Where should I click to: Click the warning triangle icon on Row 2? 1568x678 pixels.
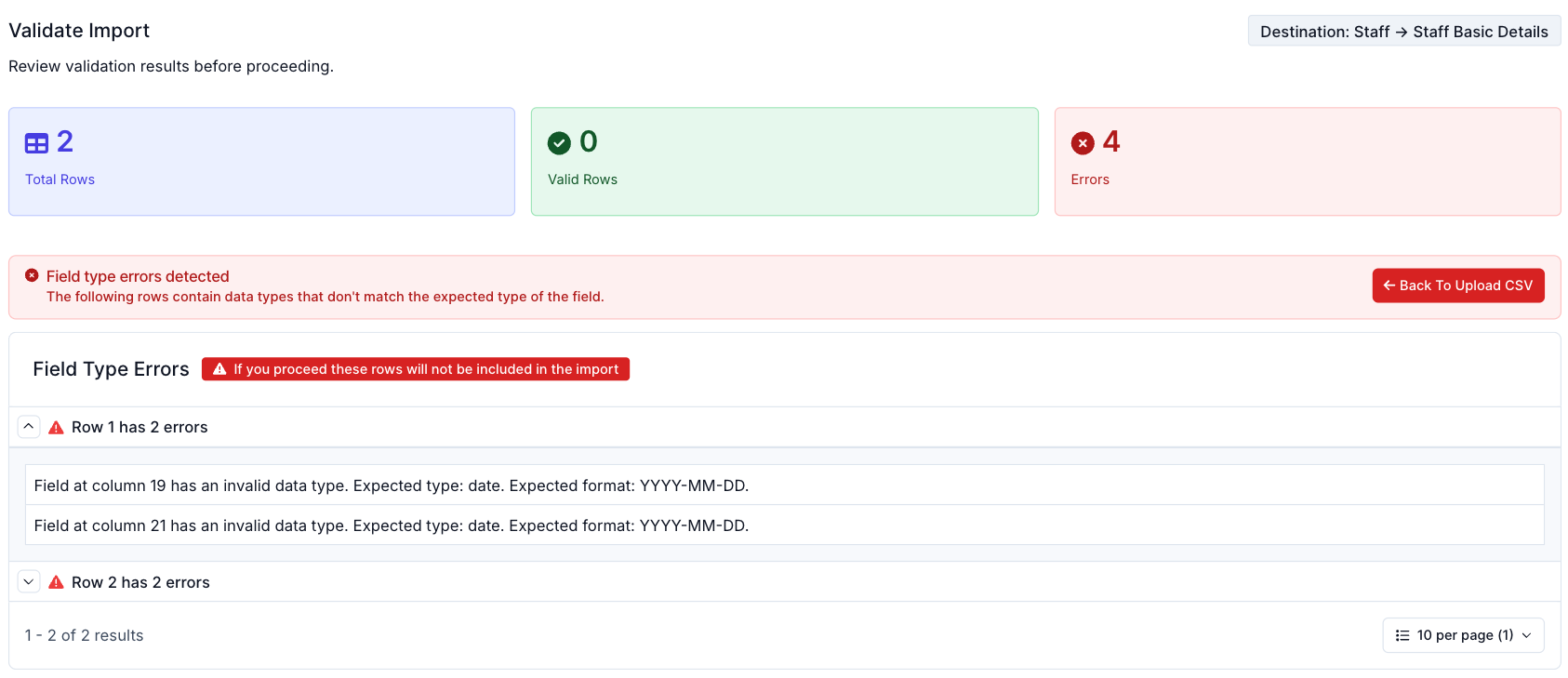(x=56, y=582)
